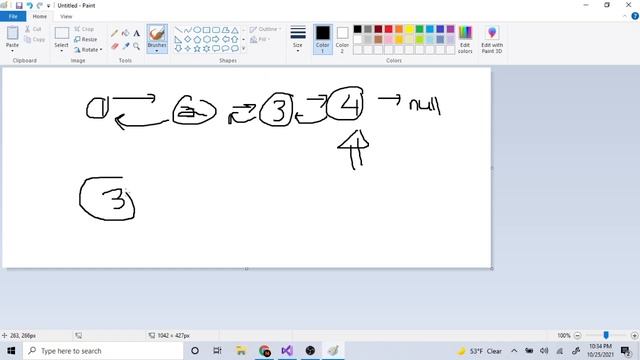Activate Color 1 foreground selector
Image resolution: width=640 pixels, height=360 pixels.
(x=322, y=39)
